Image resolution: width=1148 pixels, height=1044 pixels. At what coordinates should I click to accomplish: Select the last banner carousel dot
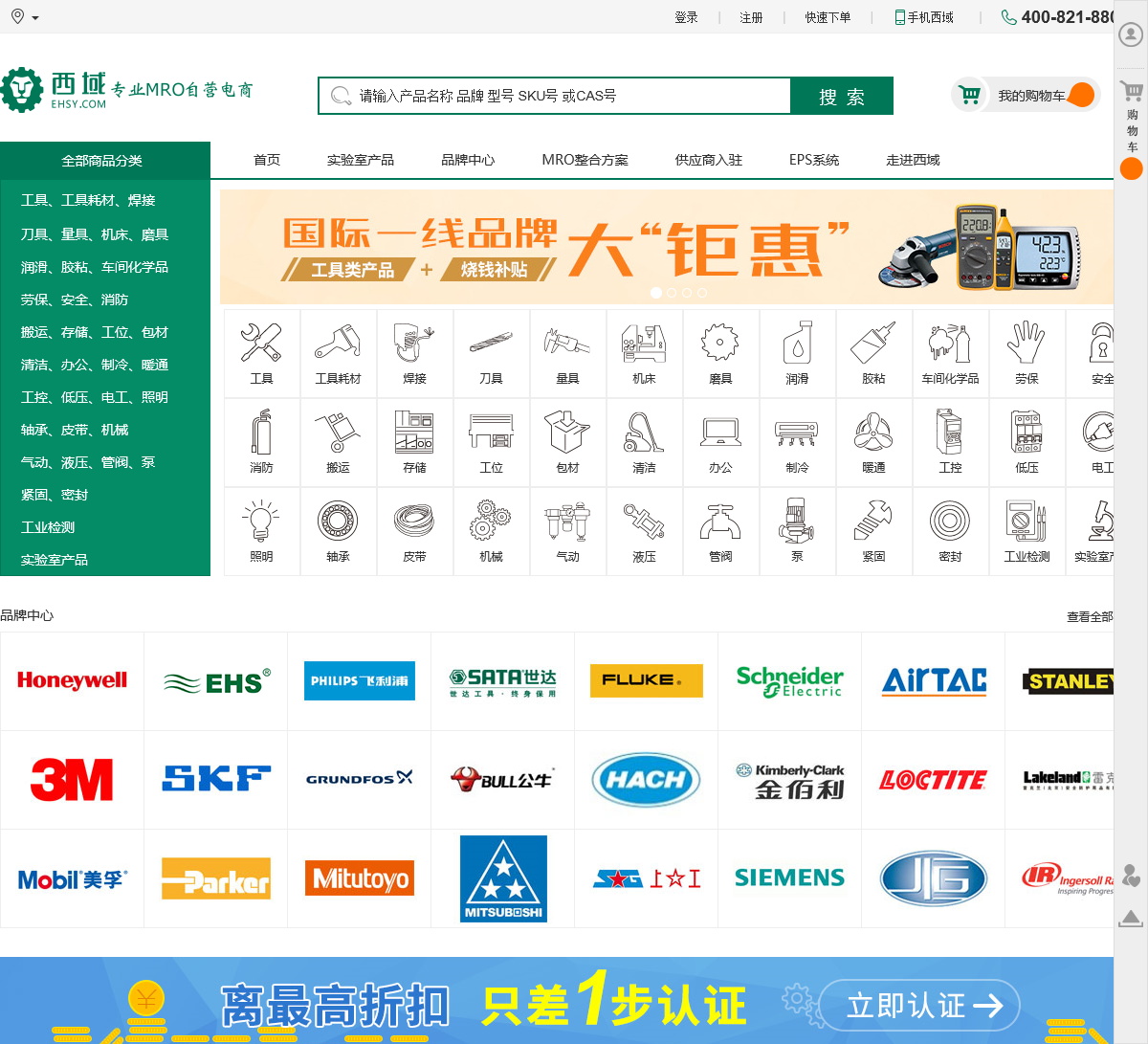[x=702, y=292]
